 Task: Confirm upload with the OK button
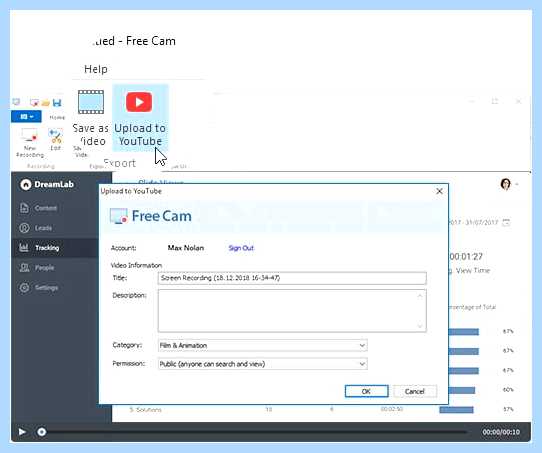tap(366, 391)
